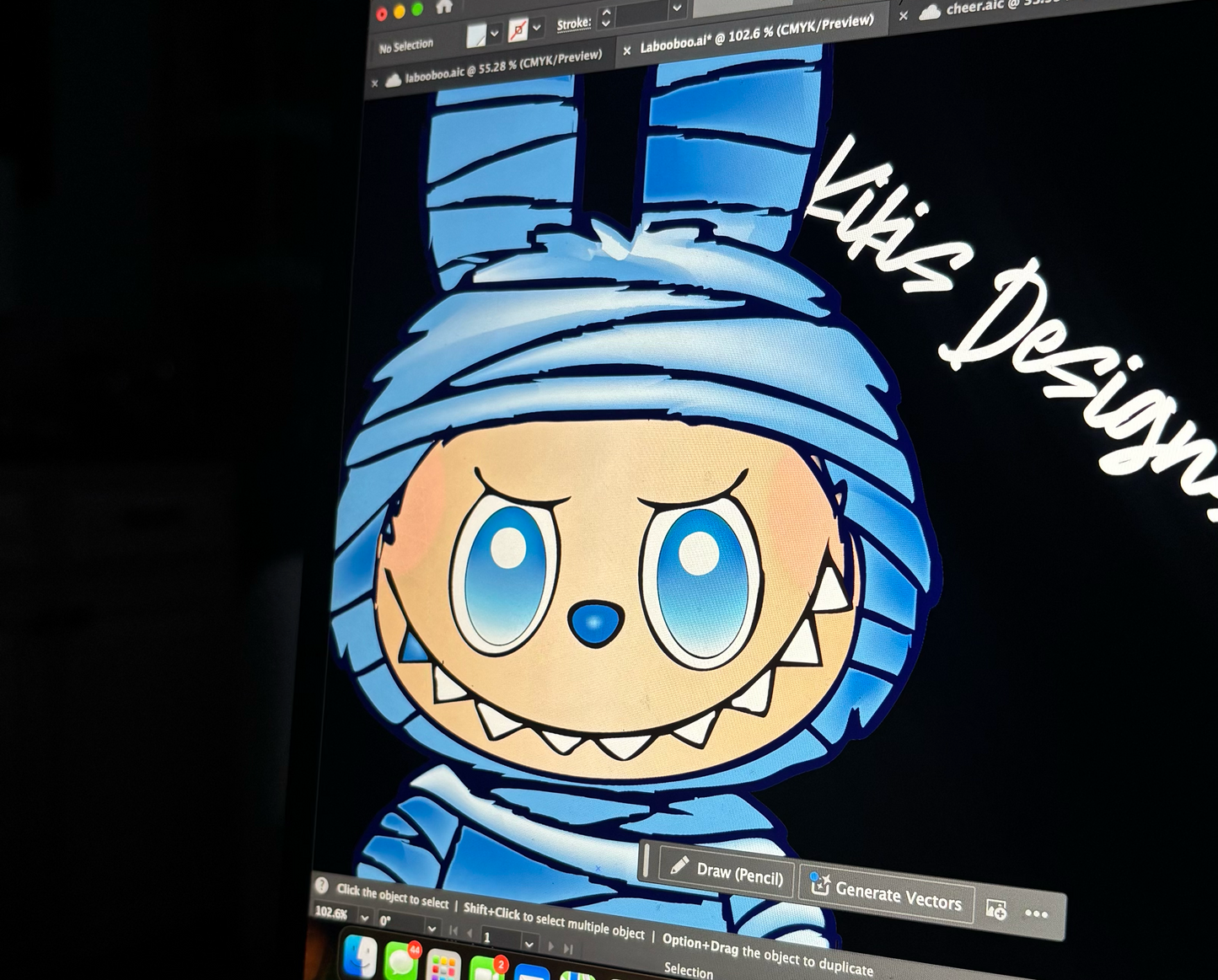Open Finder from the Dock
The height and width of the screenshot is (980, 1218).
point(361,955)
